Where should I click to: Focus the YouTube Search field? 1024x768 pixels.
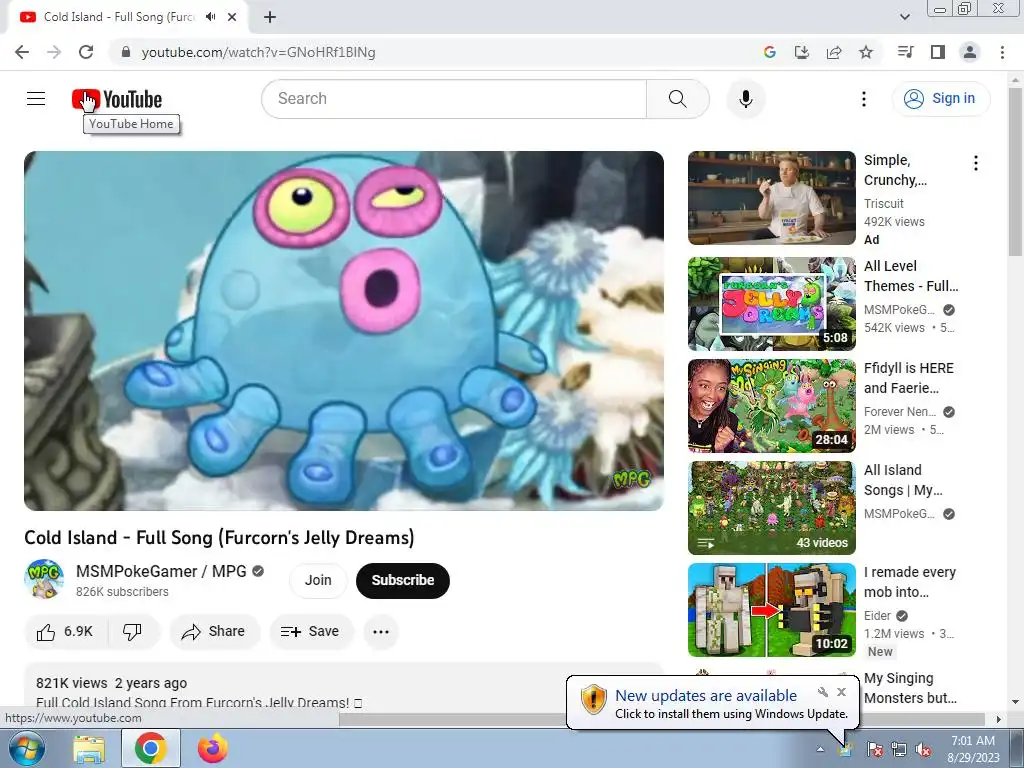tap(454, 99)
